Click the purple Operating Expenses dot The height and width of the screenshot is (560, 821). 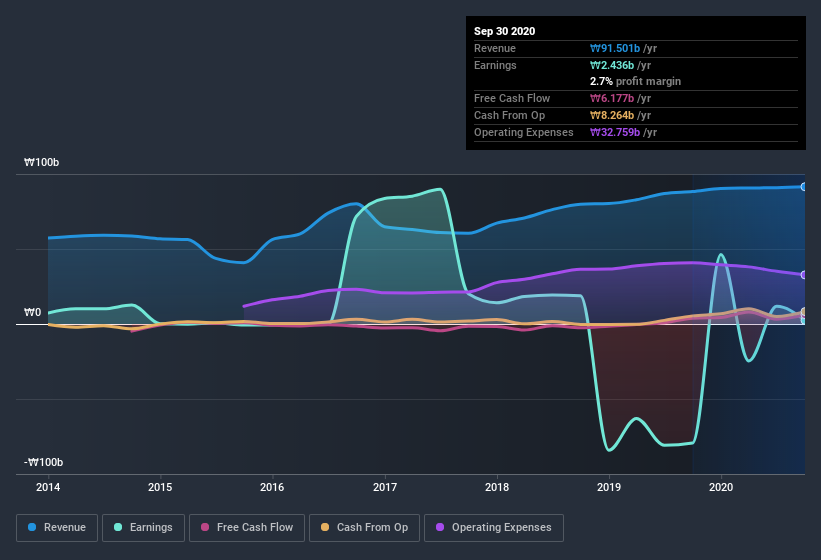pyautogui.click(x=441, y=527)
